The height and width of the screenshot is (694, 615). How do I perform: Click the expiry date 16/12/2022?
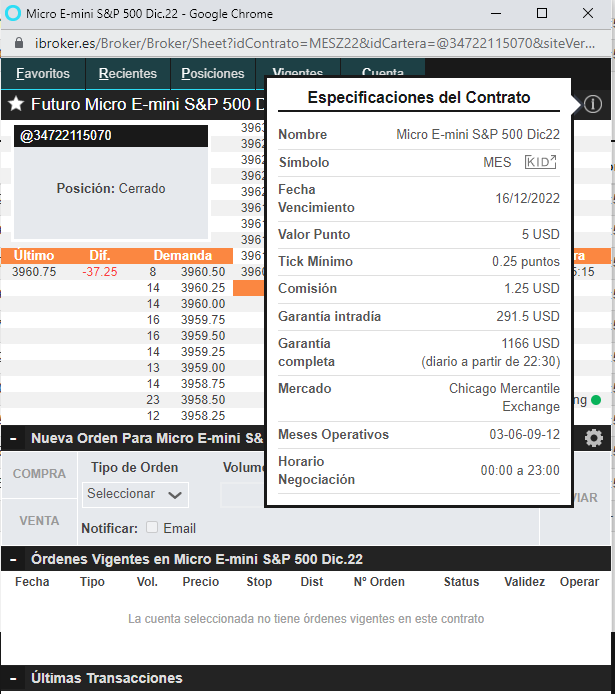pos(527,198)
